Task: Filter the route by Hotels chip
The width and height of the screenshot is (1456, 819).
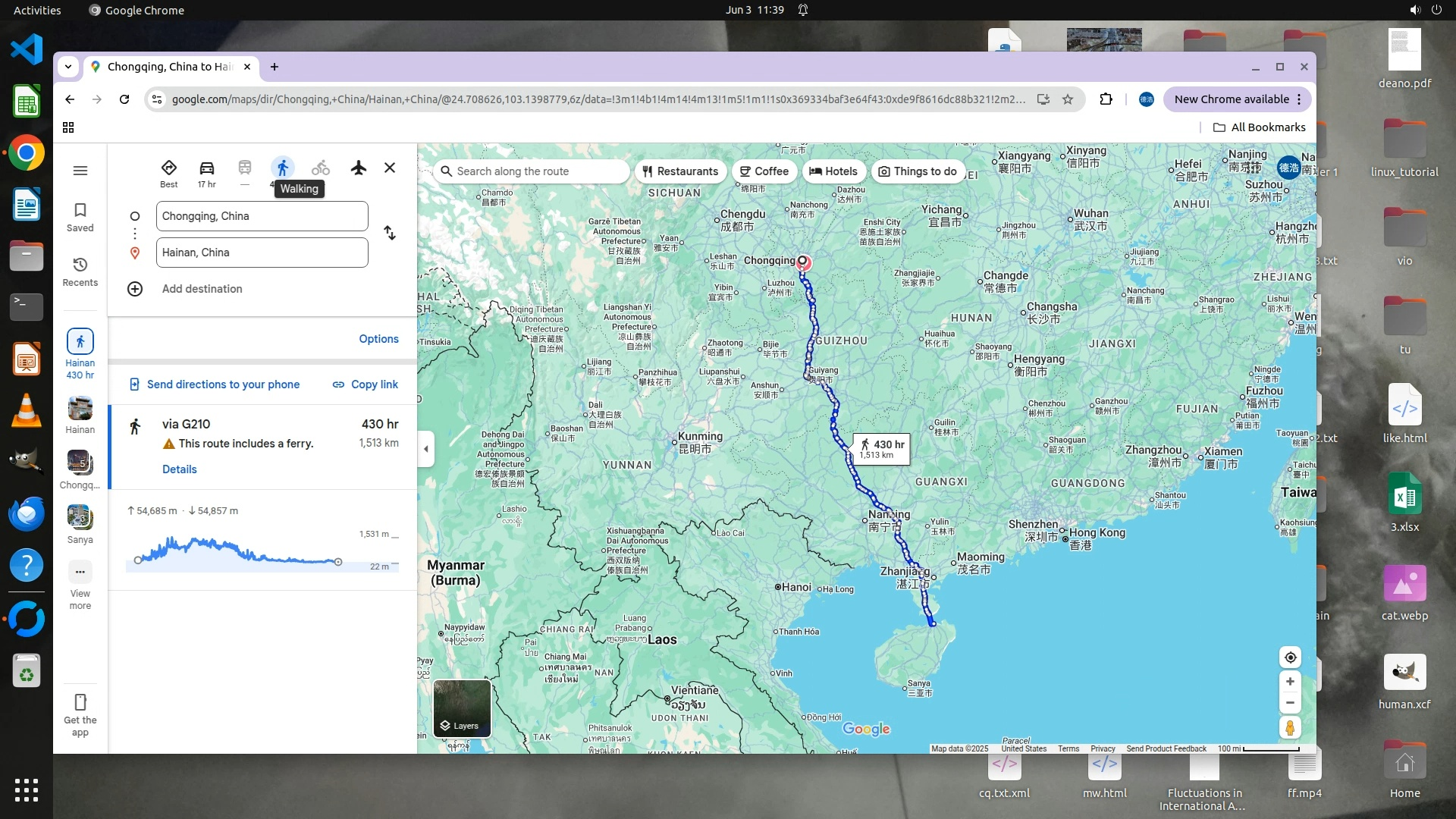Action: pos(833,171)
